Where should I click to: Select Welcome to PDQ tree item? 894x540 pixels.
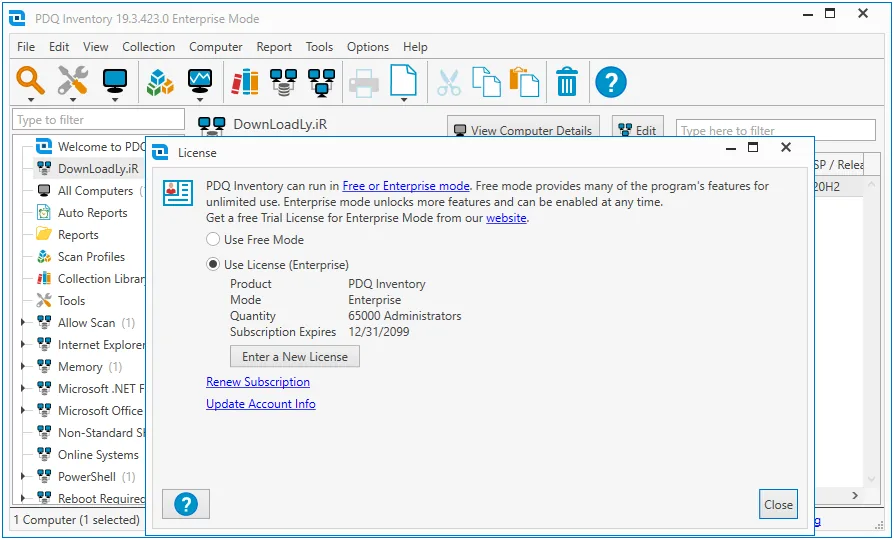[101, 147]
